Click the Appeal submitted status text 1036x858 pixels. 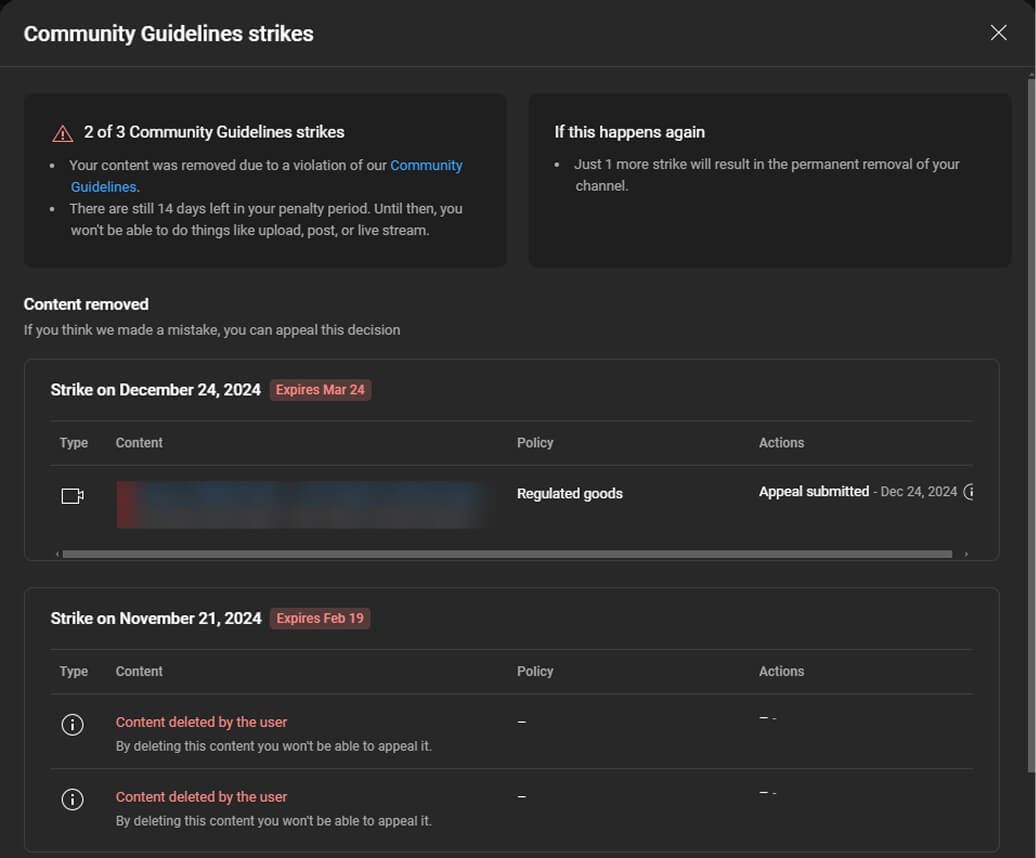coord(813,491)
